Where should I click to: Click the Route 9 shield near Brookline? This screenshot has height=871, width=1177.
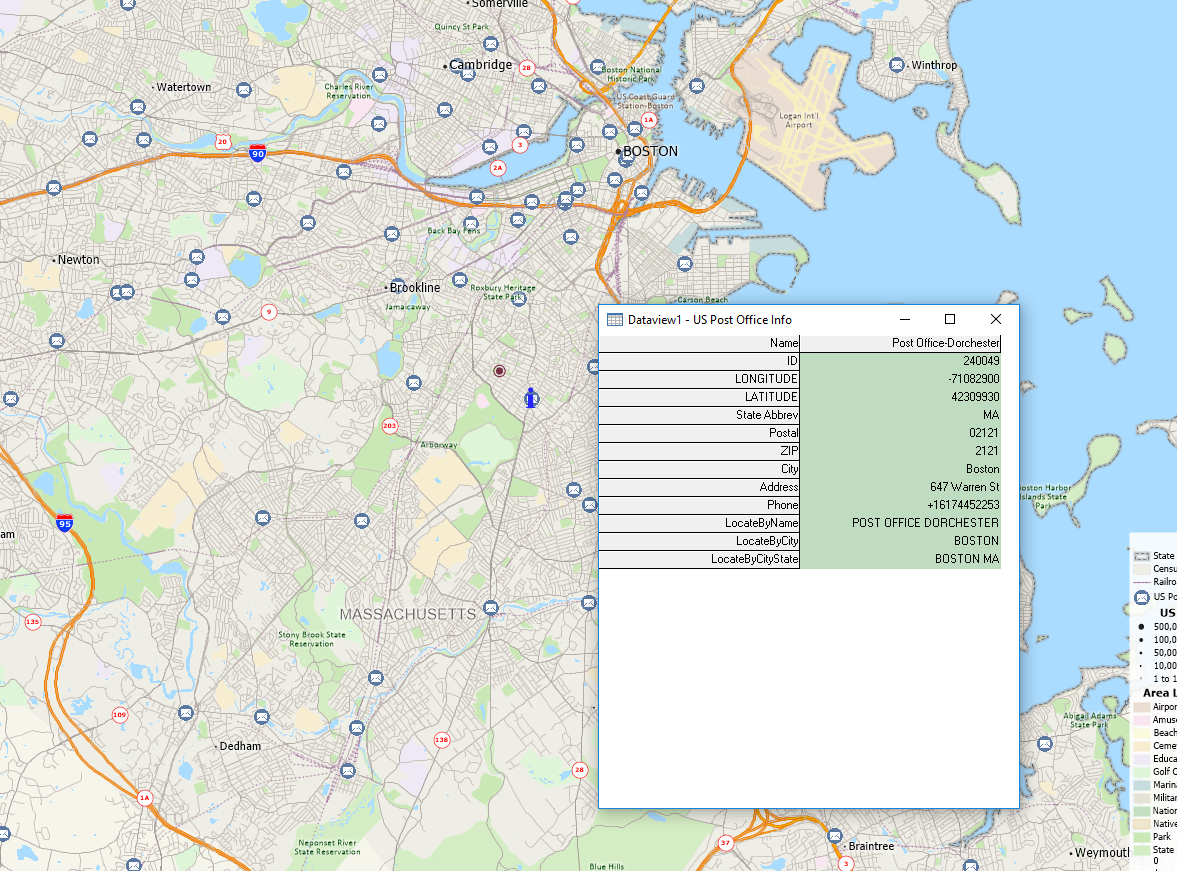coord(268,312)
